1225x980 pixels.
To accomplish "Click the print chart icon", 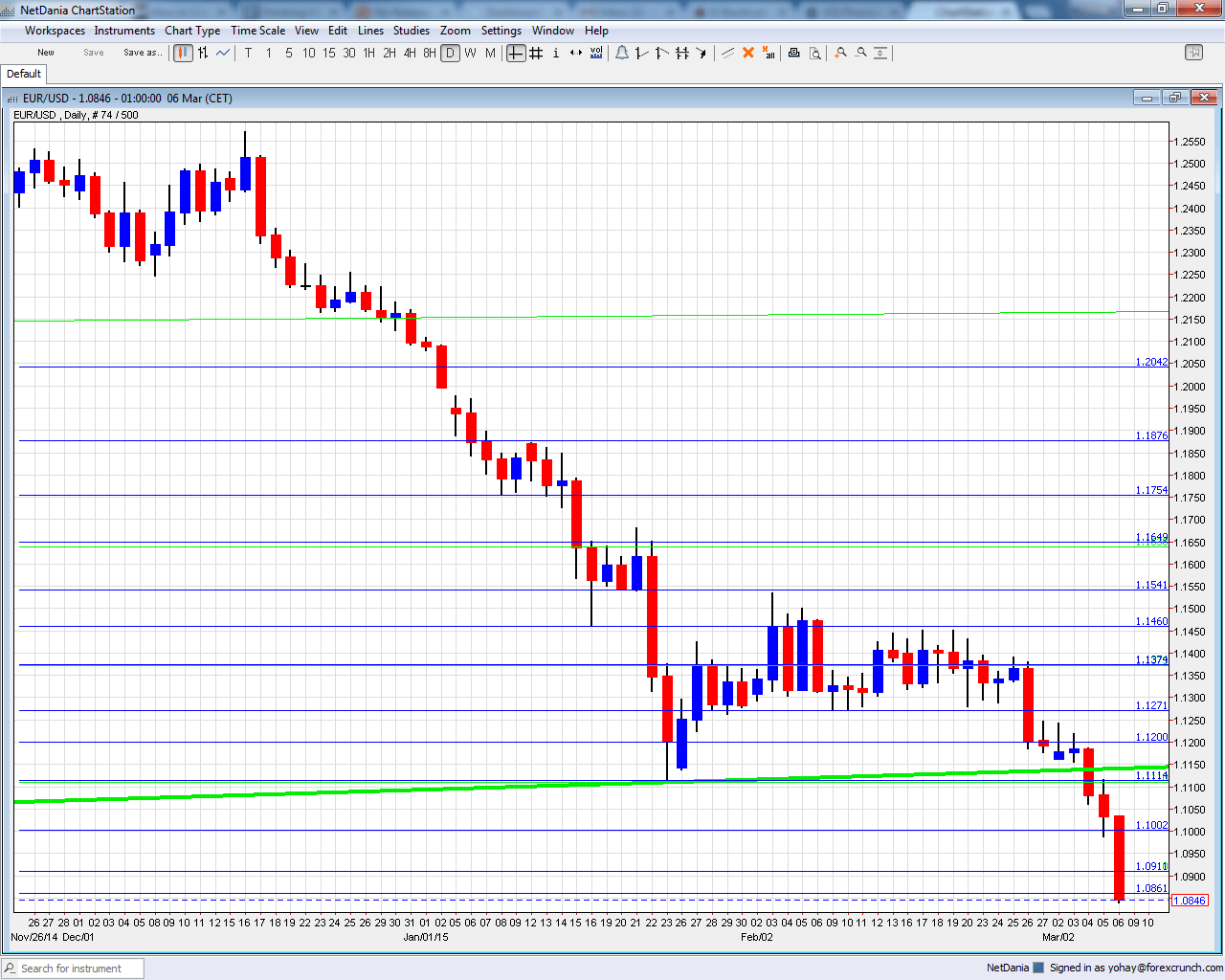I will click(793, 53).
